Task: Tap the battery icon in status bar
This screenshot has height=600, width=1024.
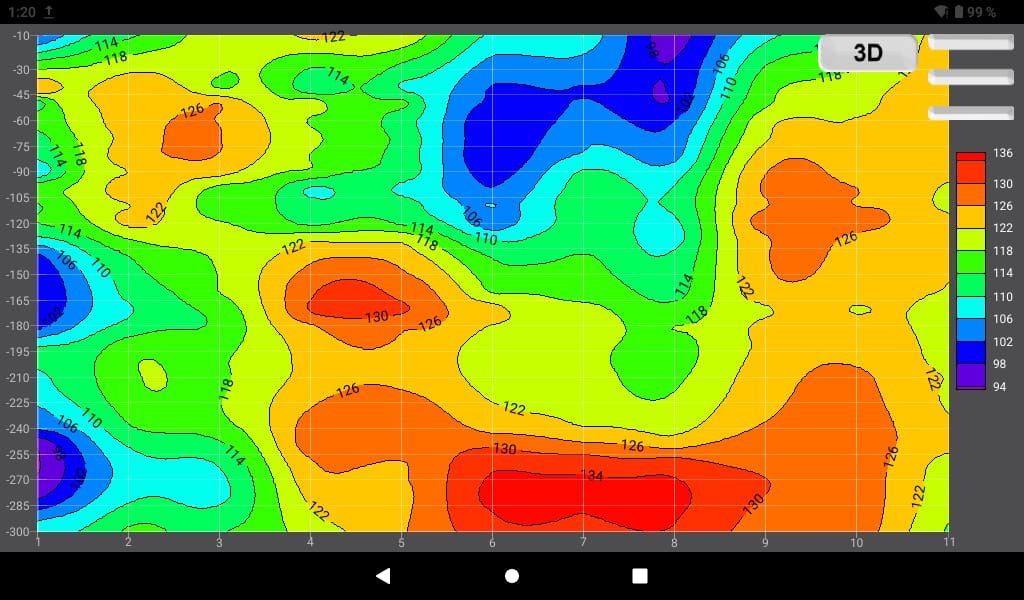Action: 958,12
